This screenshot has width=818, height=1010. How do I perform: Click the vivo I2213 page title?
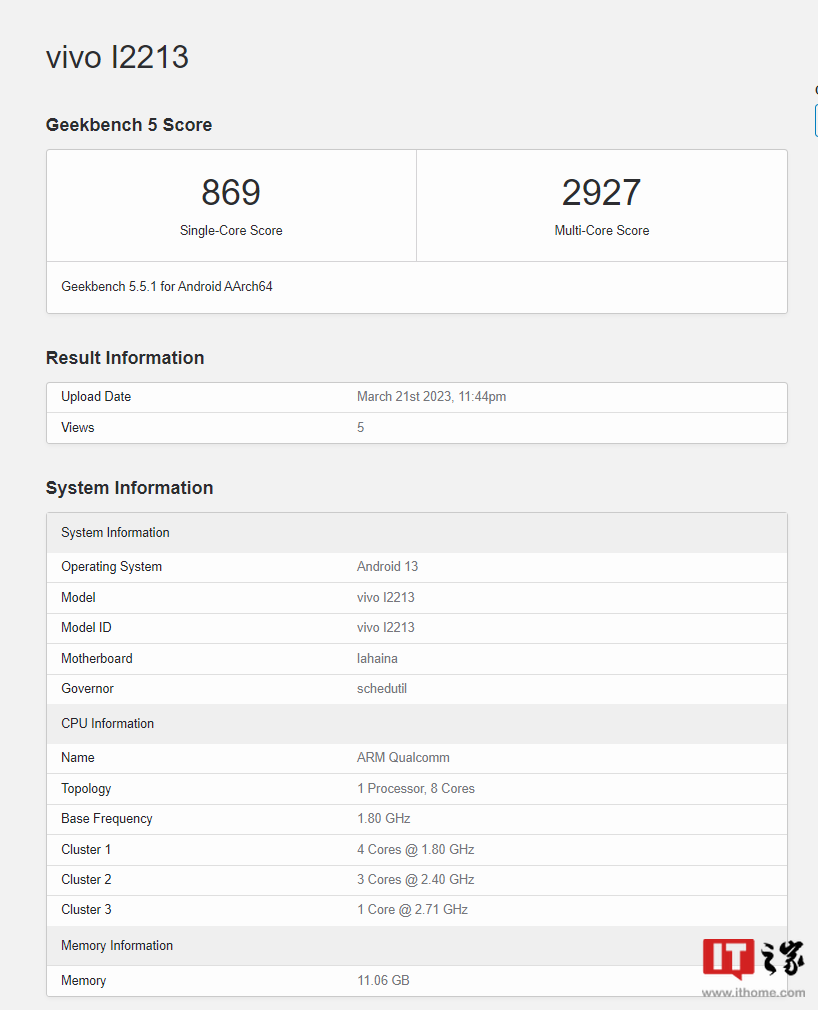click(x=117, y=57)
